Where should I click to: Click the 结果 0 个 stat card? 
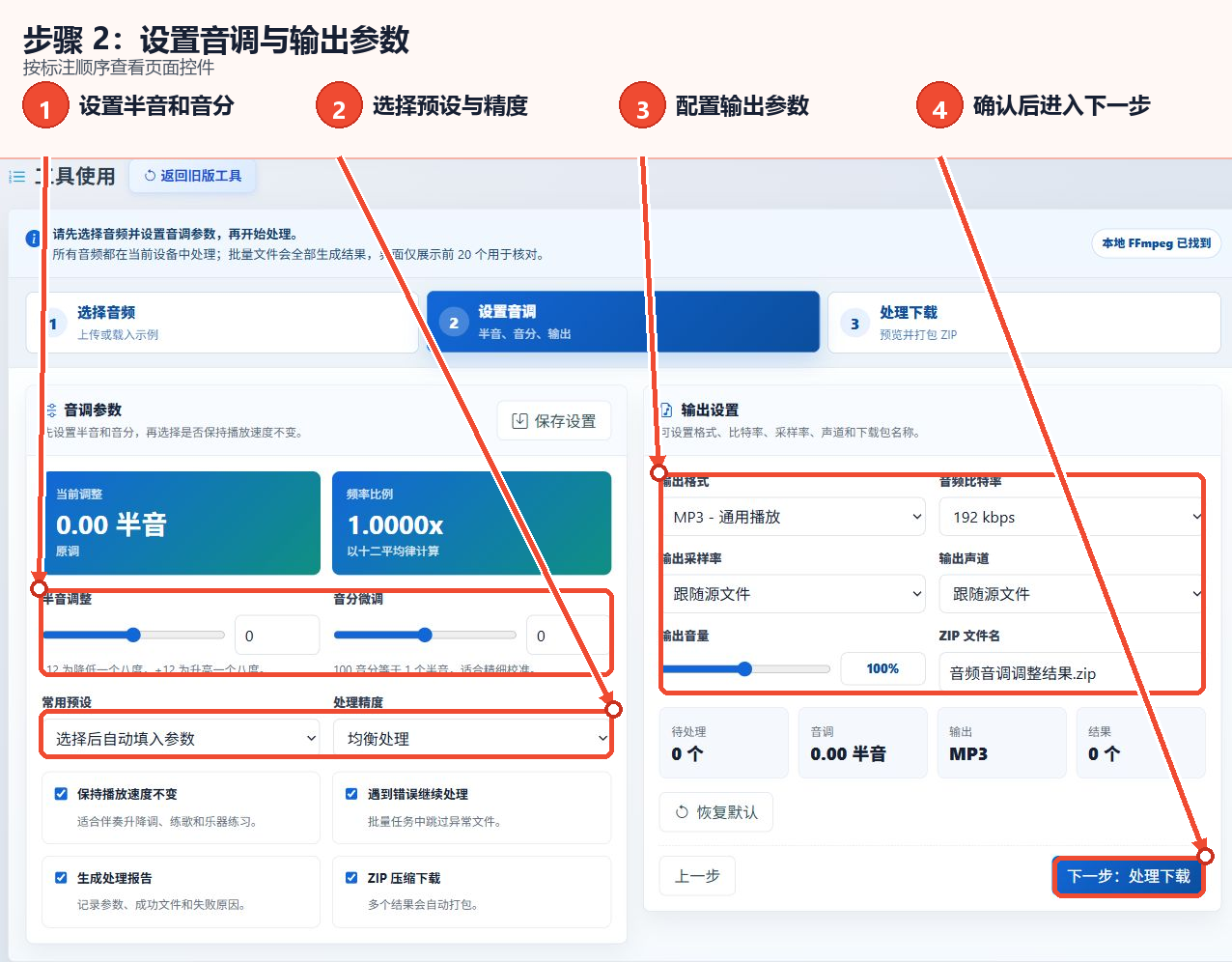pos(1141,743)
